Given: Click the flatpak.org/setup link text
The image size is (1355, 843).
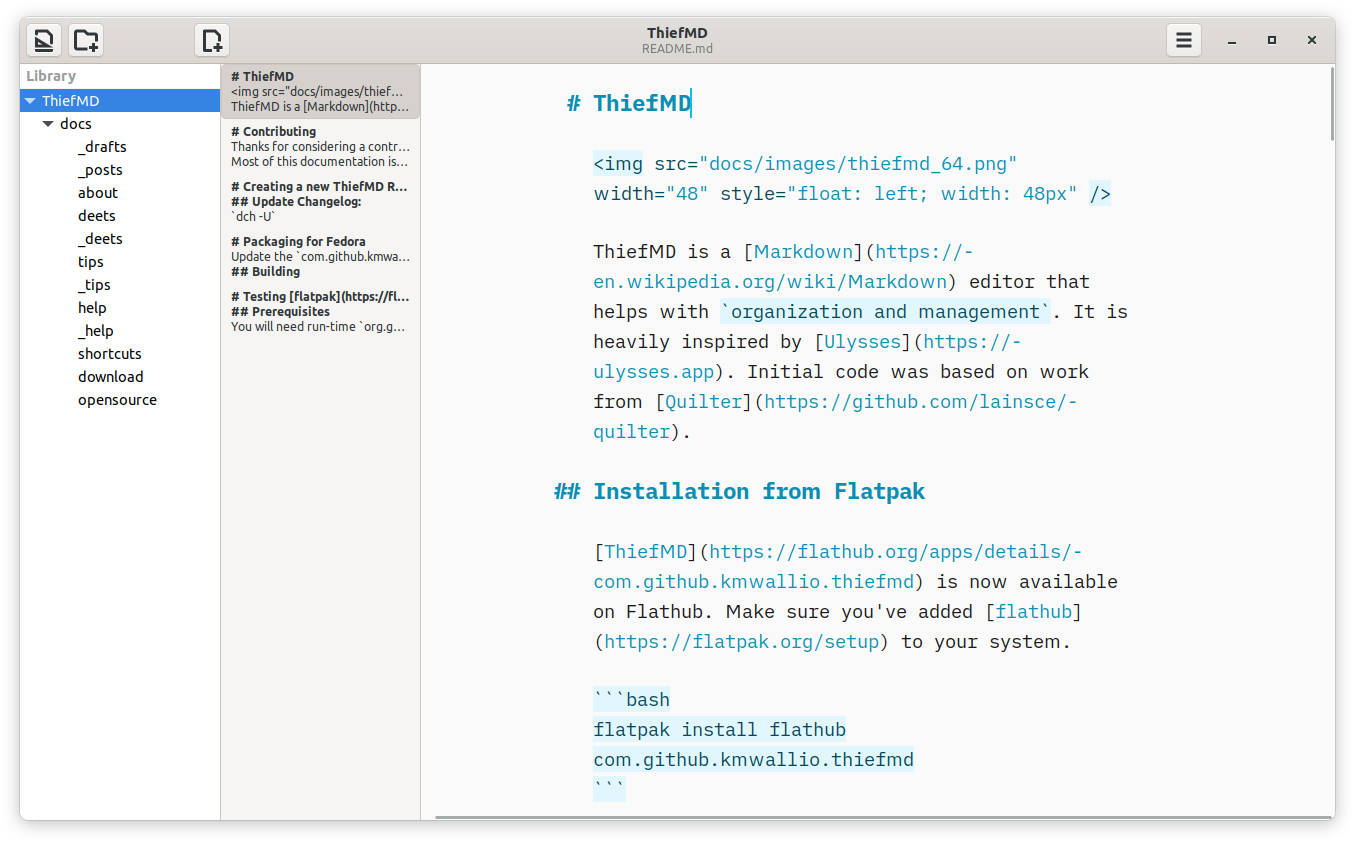Looking at the screenshot, I should (x=741, y=641).
